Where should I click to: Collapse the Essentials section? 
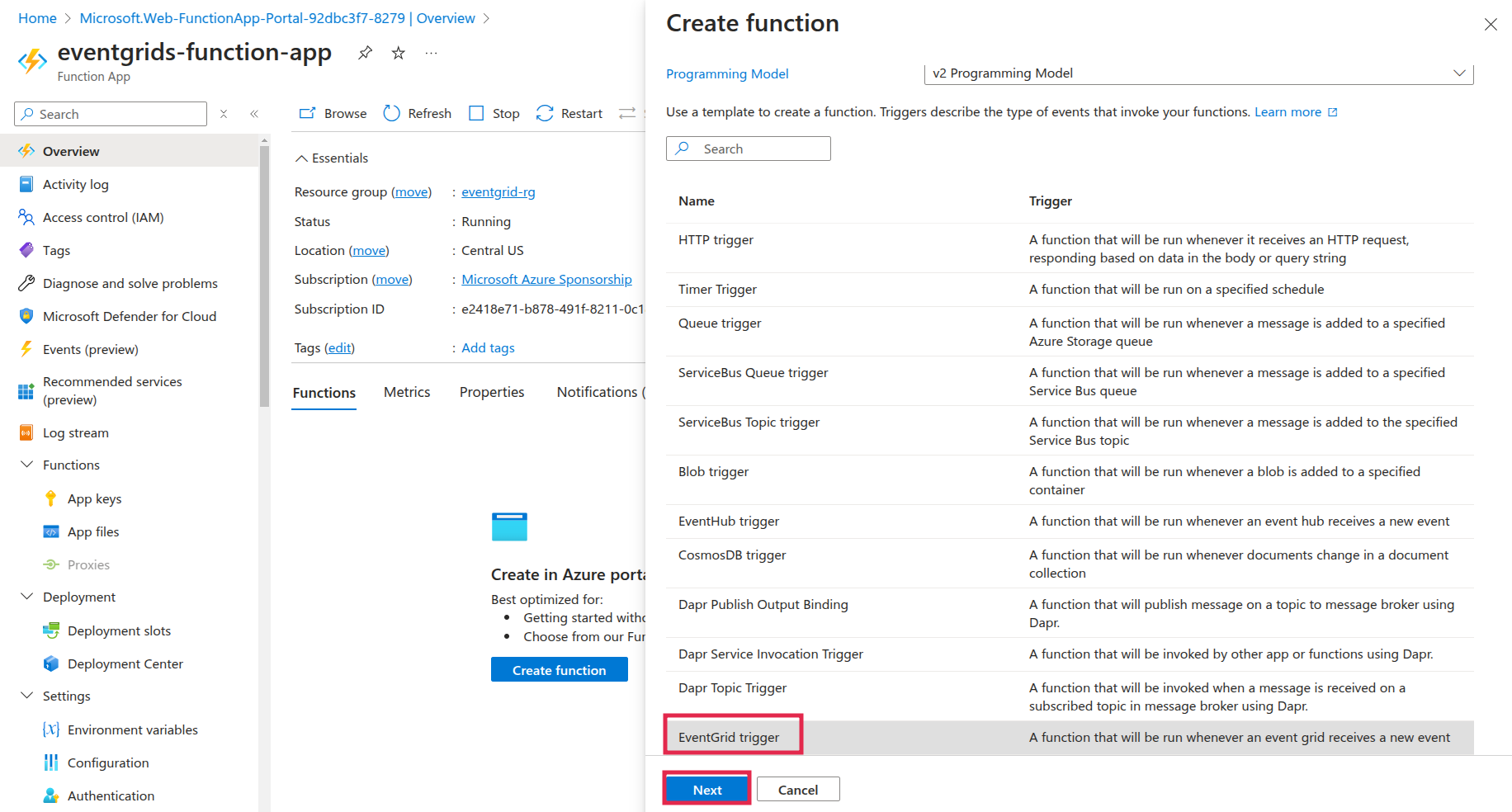tap(302, 158)
